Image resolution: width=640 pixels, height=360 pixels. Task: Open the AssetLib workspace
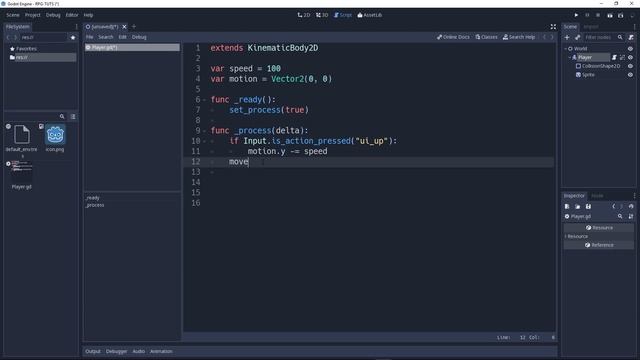[370, 15]
